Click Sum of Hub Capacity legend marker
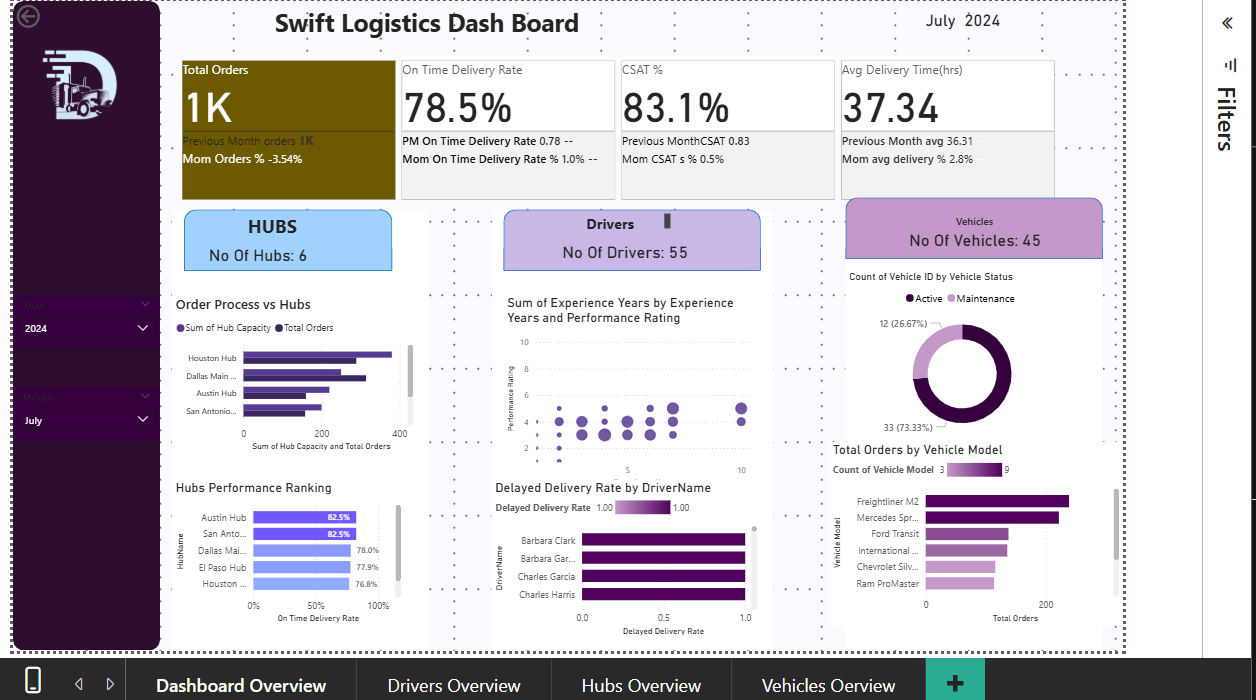The image size is (1256, 700). coord(180,328)
